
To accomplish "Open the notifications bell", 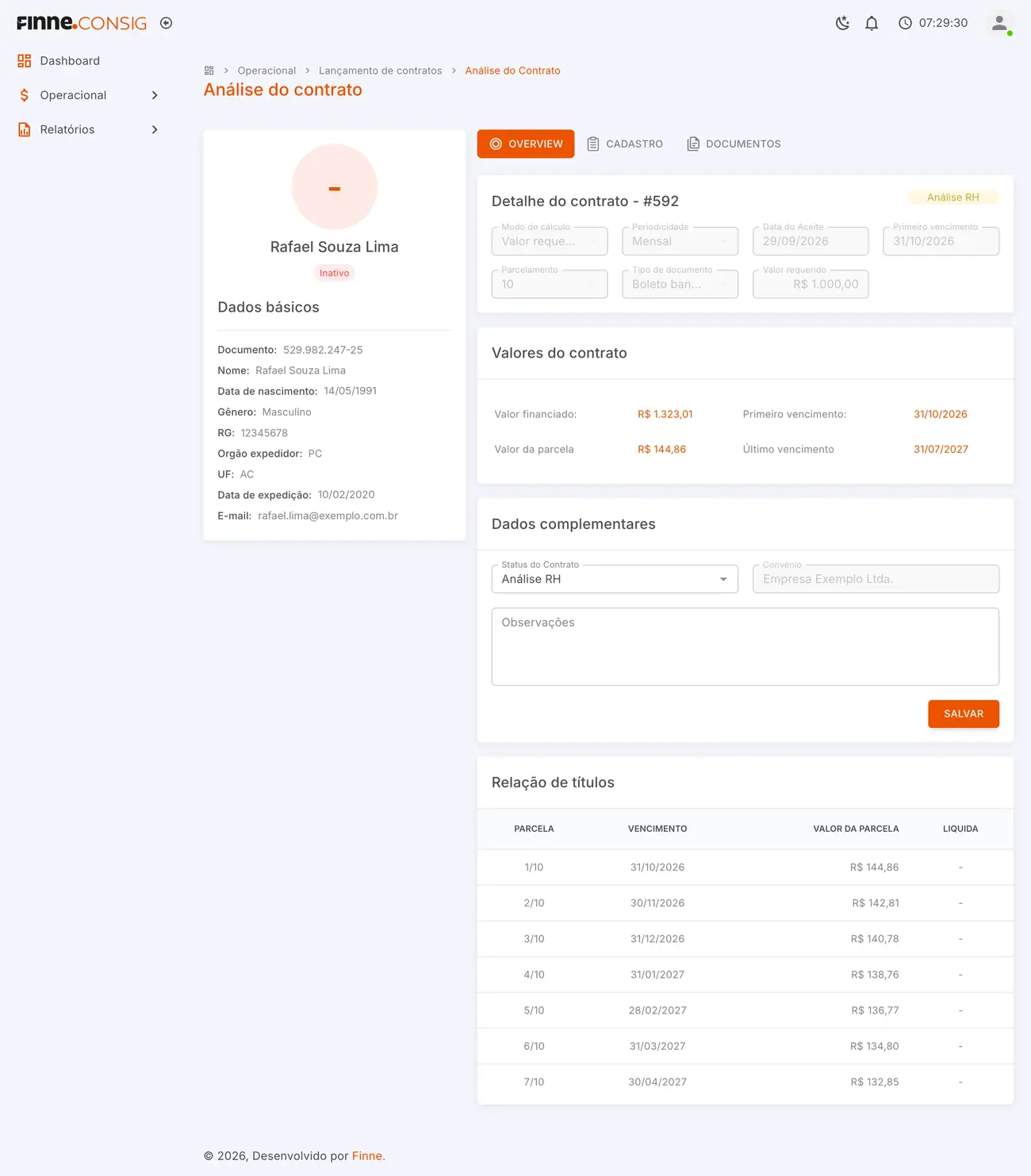I will [872, 23].
